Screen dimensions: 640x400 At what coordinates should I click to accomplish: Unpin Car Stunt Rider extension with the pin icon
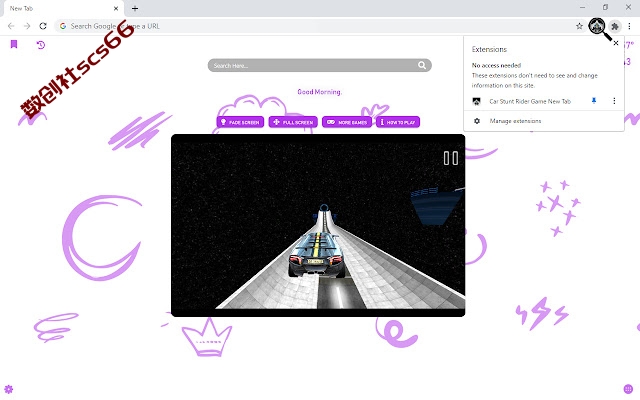(594, 101)
